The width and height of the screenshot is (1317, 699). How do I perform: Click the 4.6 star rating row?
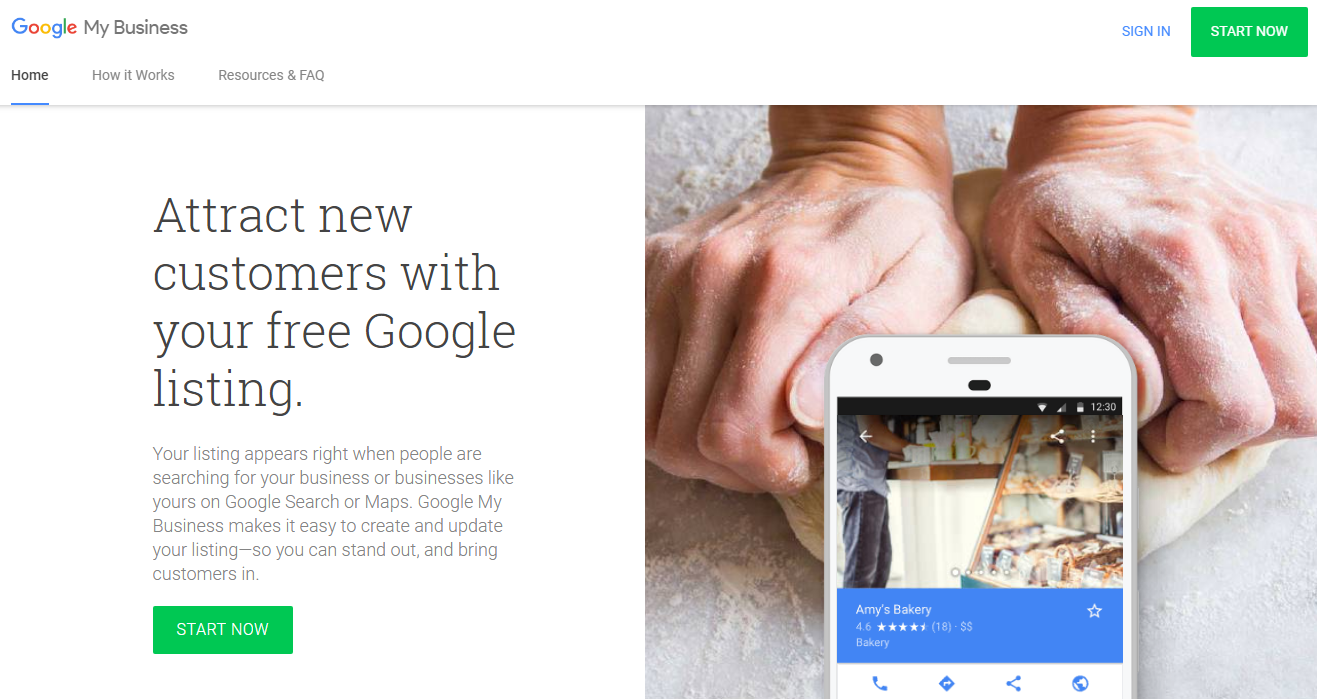click(914, 627)
